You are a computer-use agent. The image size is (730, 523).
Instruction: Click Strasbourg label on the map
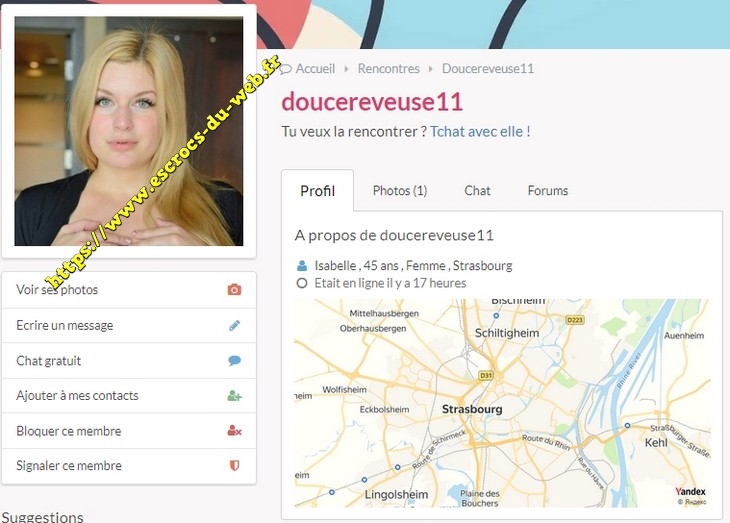click(x=471, y=410)
